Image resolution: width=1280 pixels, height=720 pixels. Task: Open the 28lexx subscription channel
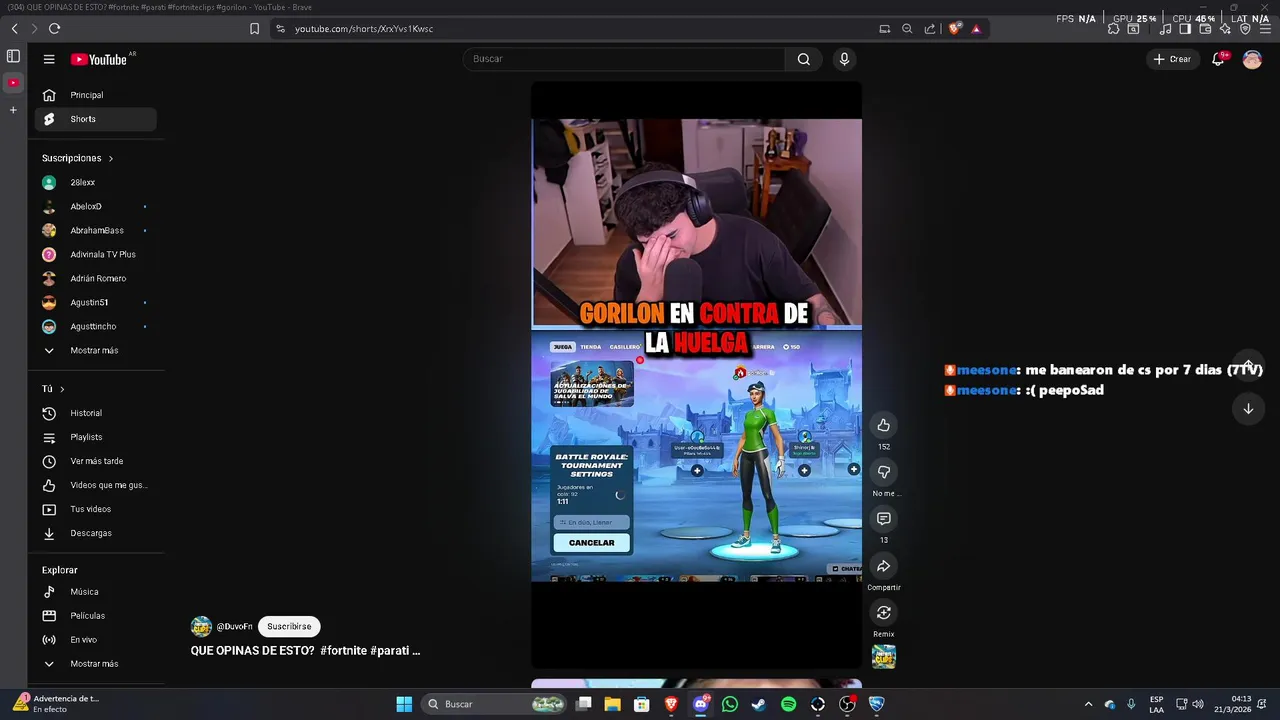[96, 183]
